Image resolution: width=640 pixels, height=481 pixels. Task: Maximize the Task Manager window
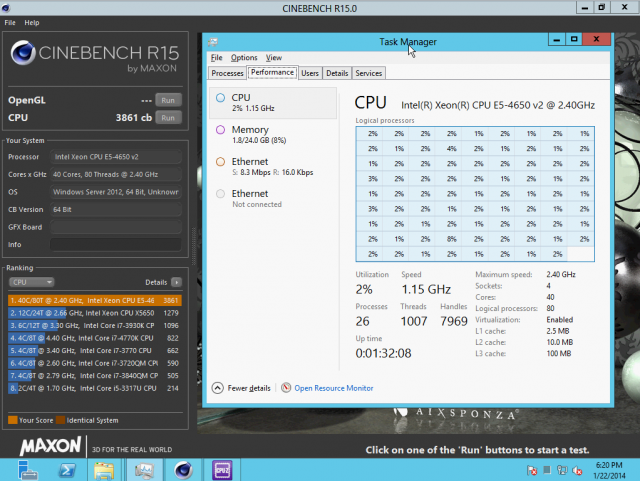point(574,39)
